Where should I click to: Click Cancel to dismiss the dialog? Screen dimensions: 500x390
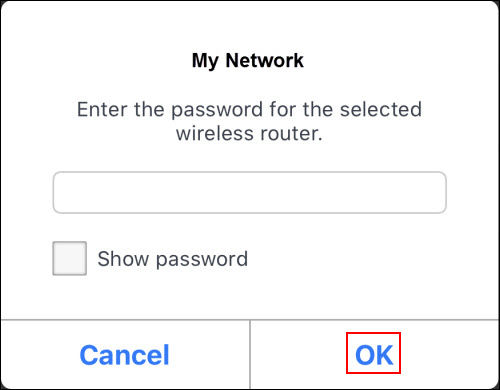tap(125, 355)
